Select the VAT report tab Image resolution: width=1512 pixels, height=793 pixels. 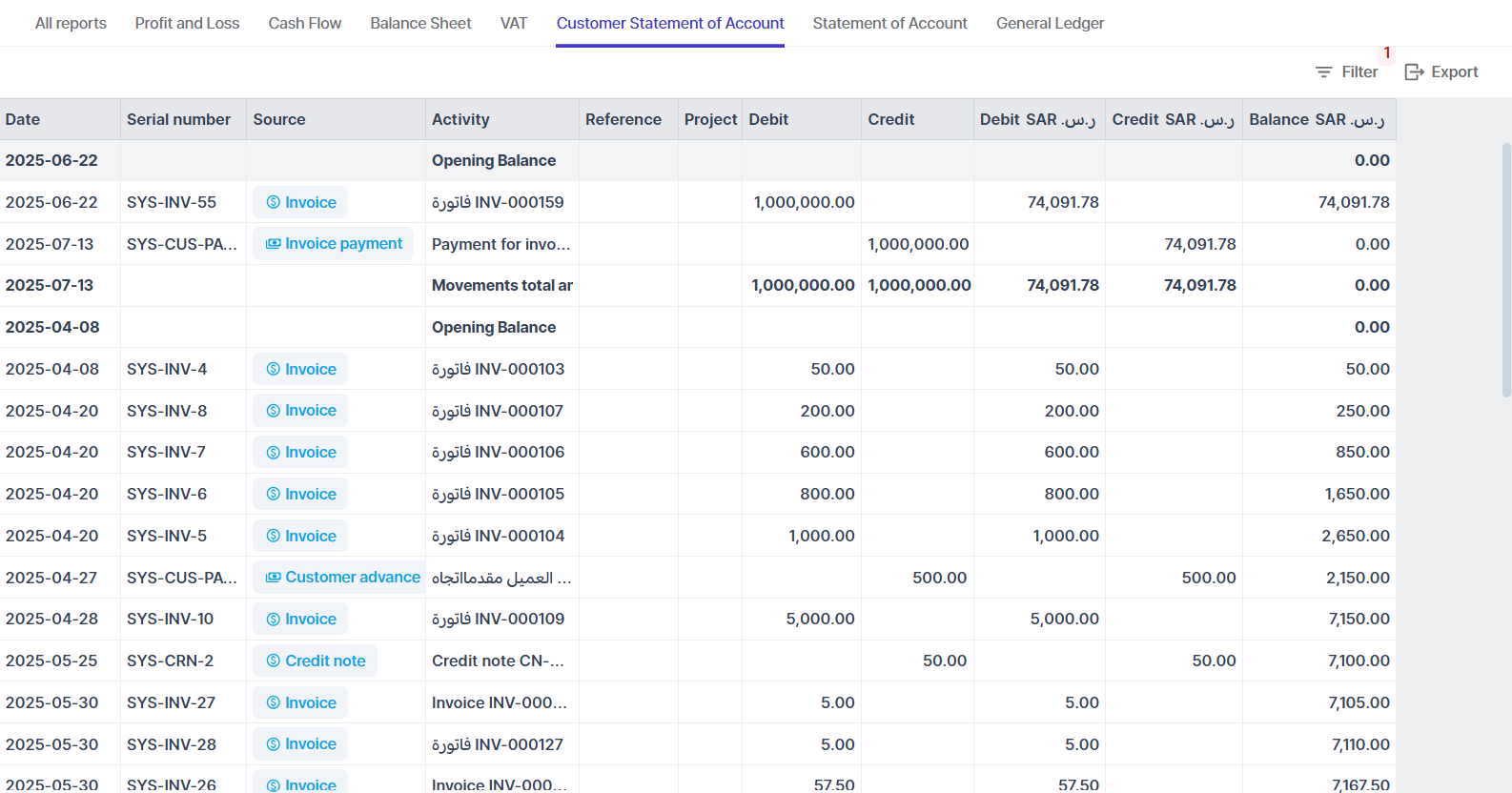[514, 23]
